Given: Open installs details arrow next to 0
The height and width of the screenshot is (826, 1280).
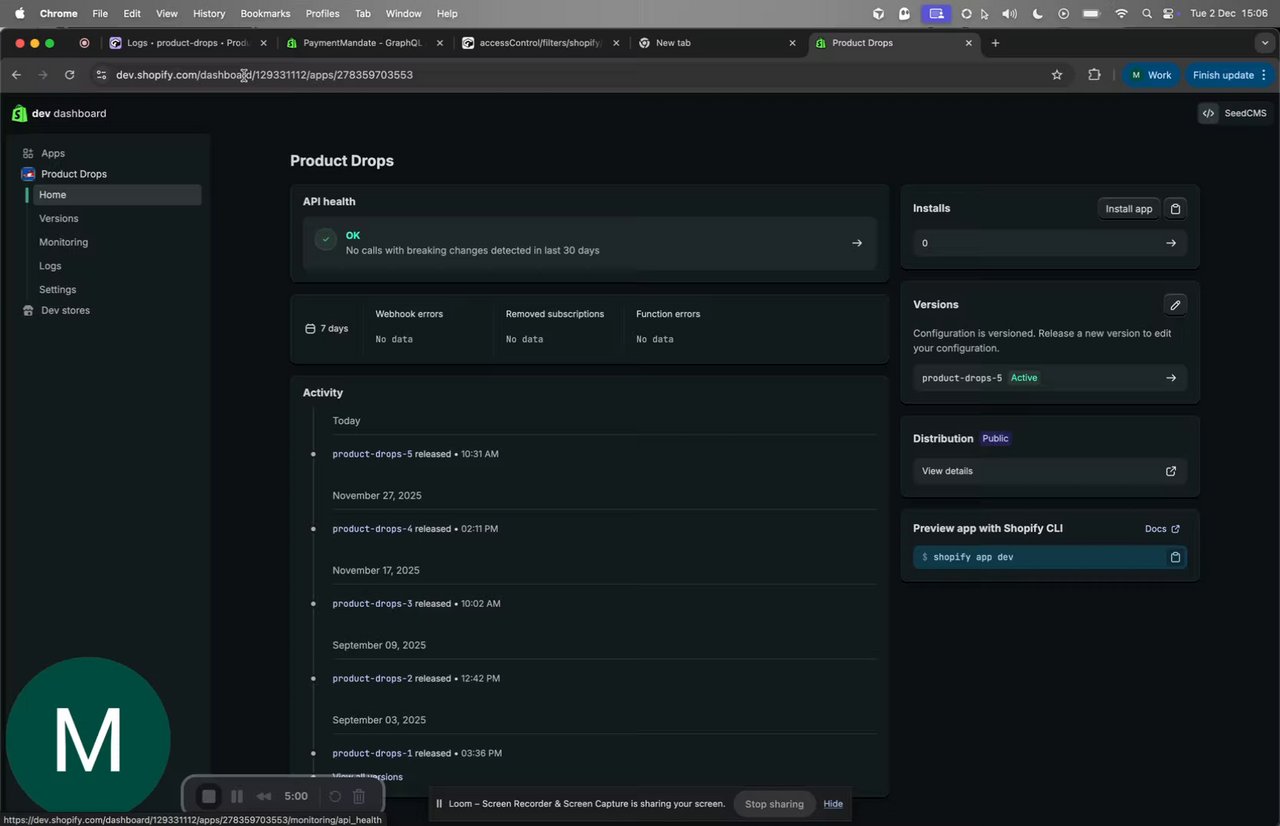Looking at the screenshot, I should point(1171,243).
